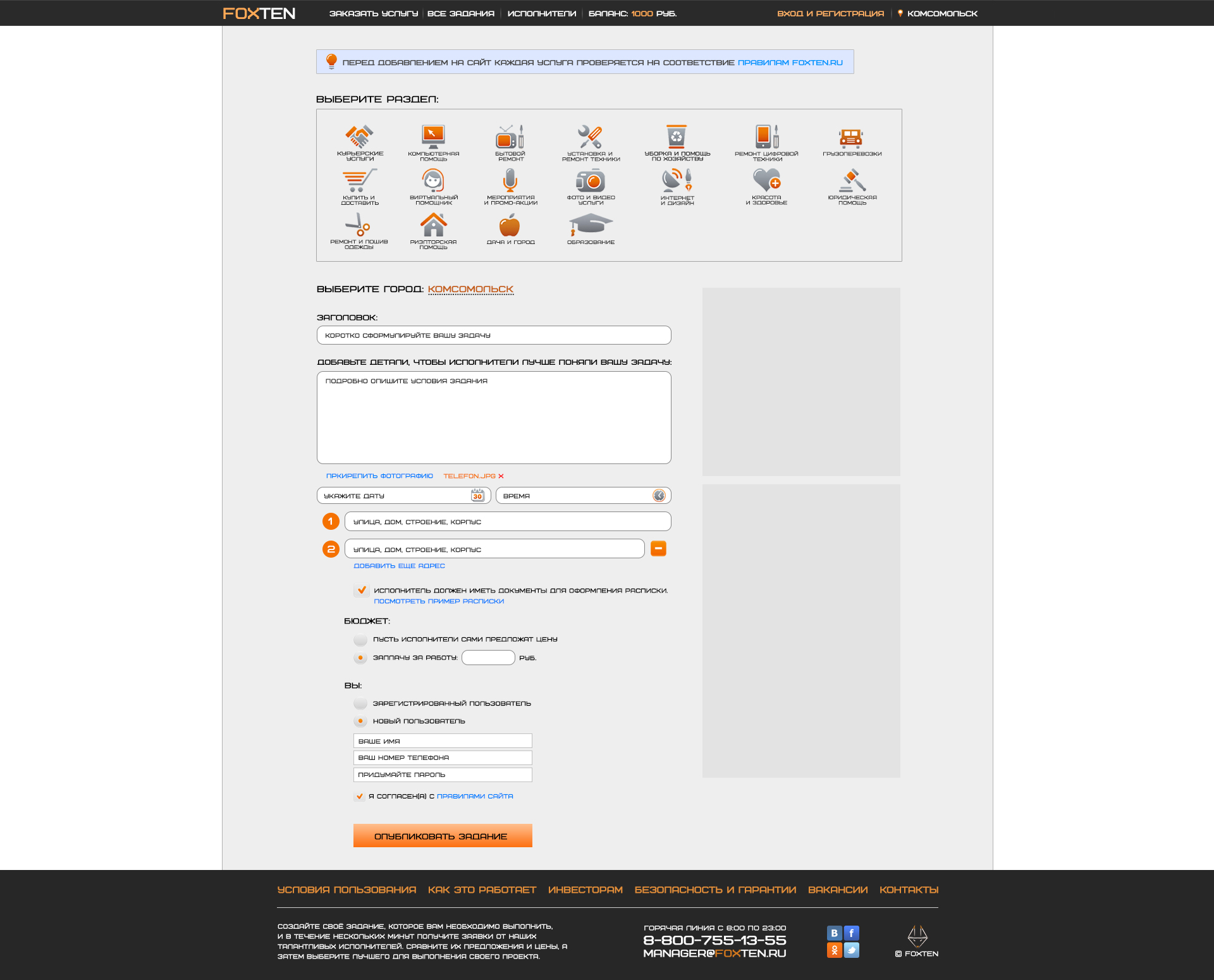
Task: Choose the Education graduation cap icon
Action: pos(591,225)
